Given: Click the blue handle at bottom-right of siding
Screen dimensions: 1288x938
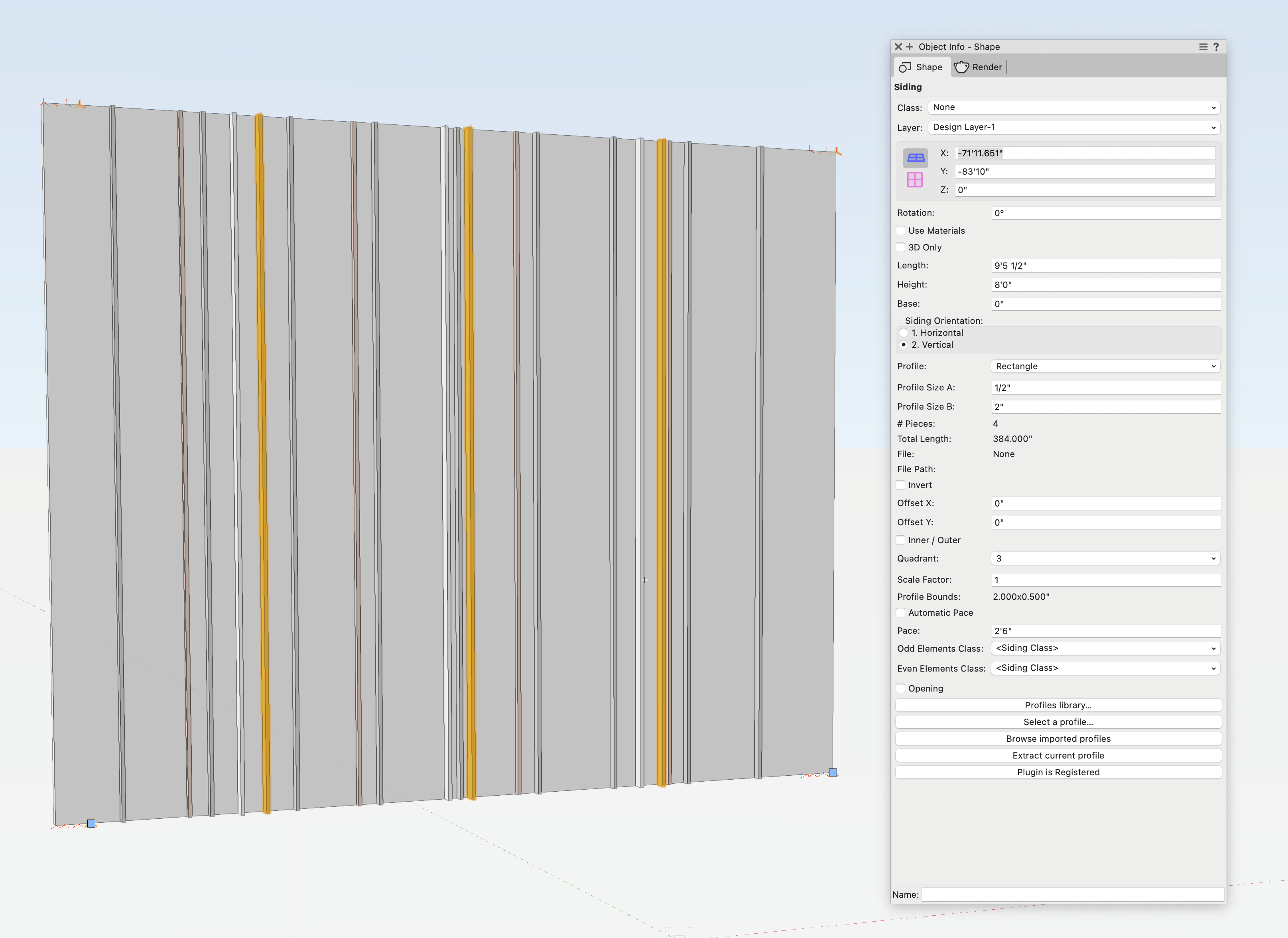Looking at the screenshot, I should 833,772.
